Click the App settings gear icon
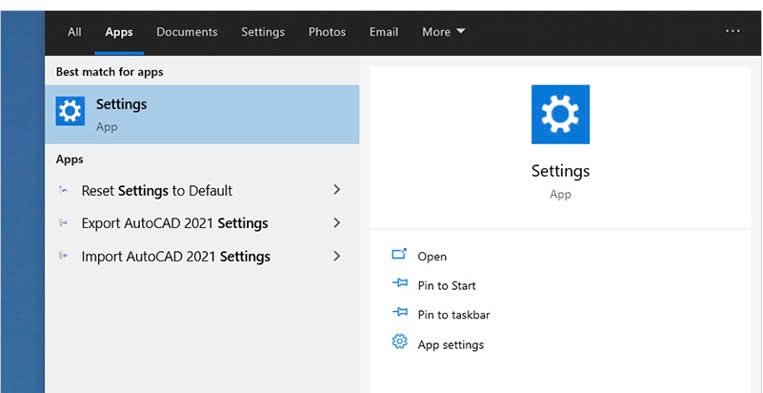The width and height of the screenshot is (763, 393). pos(400,341)
